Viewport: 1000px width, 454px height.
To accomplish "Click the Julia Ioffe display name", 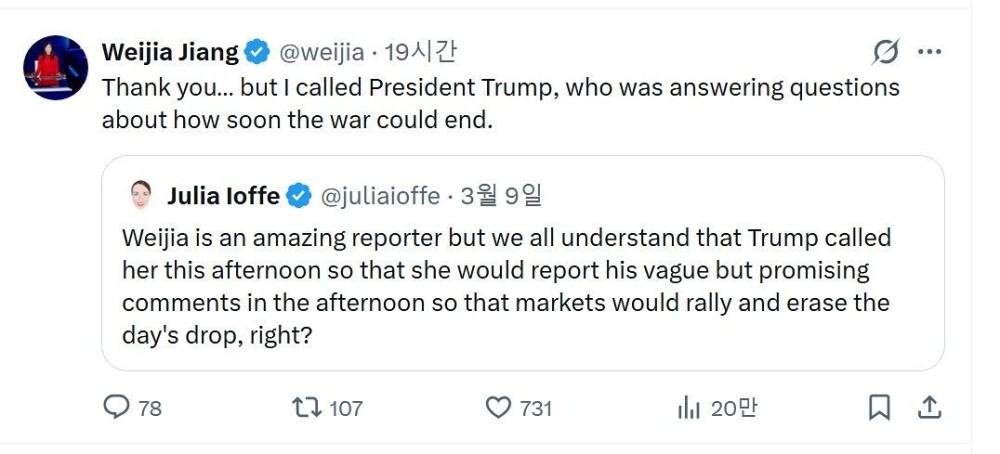I will (x=223, y=196).
